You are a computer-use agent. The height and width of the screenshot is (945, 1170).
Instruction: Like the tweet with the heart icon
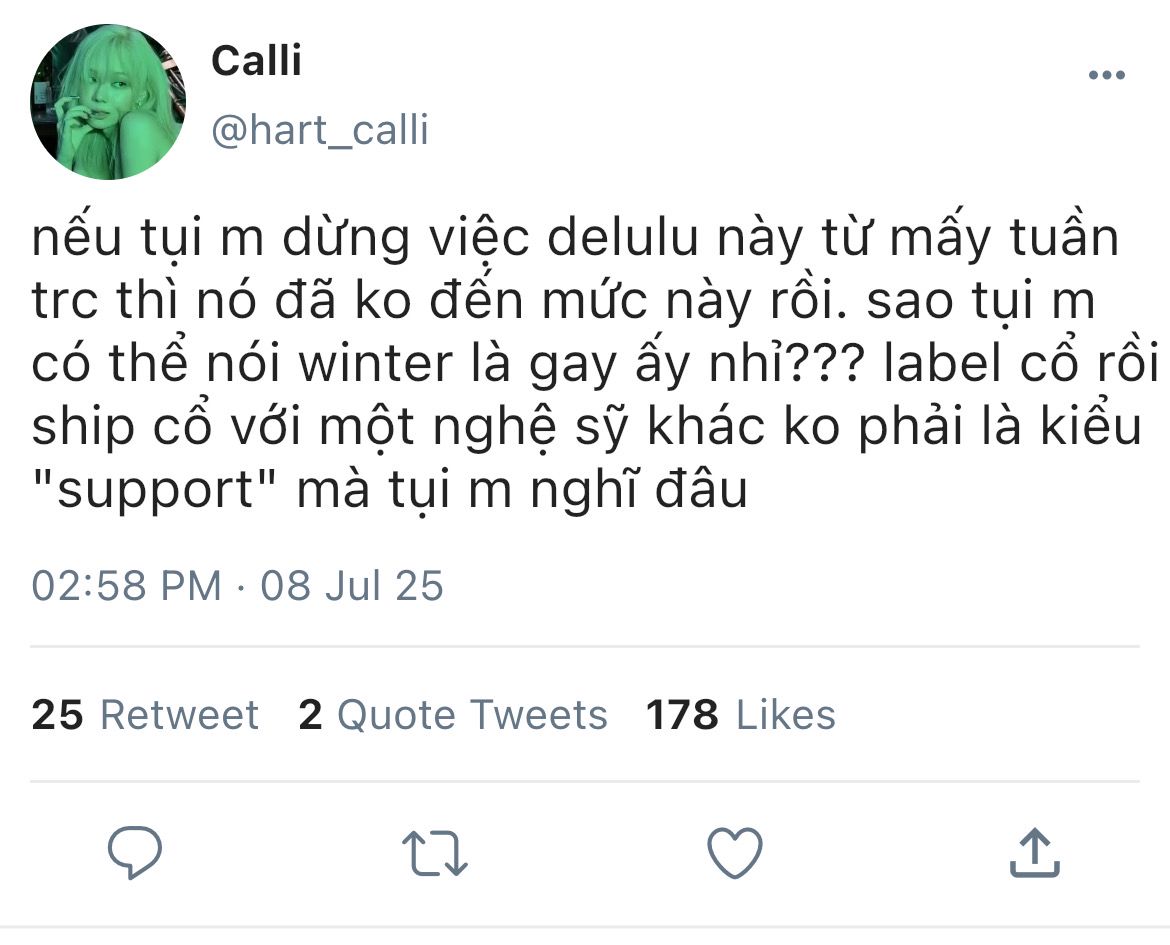[735, 854]
